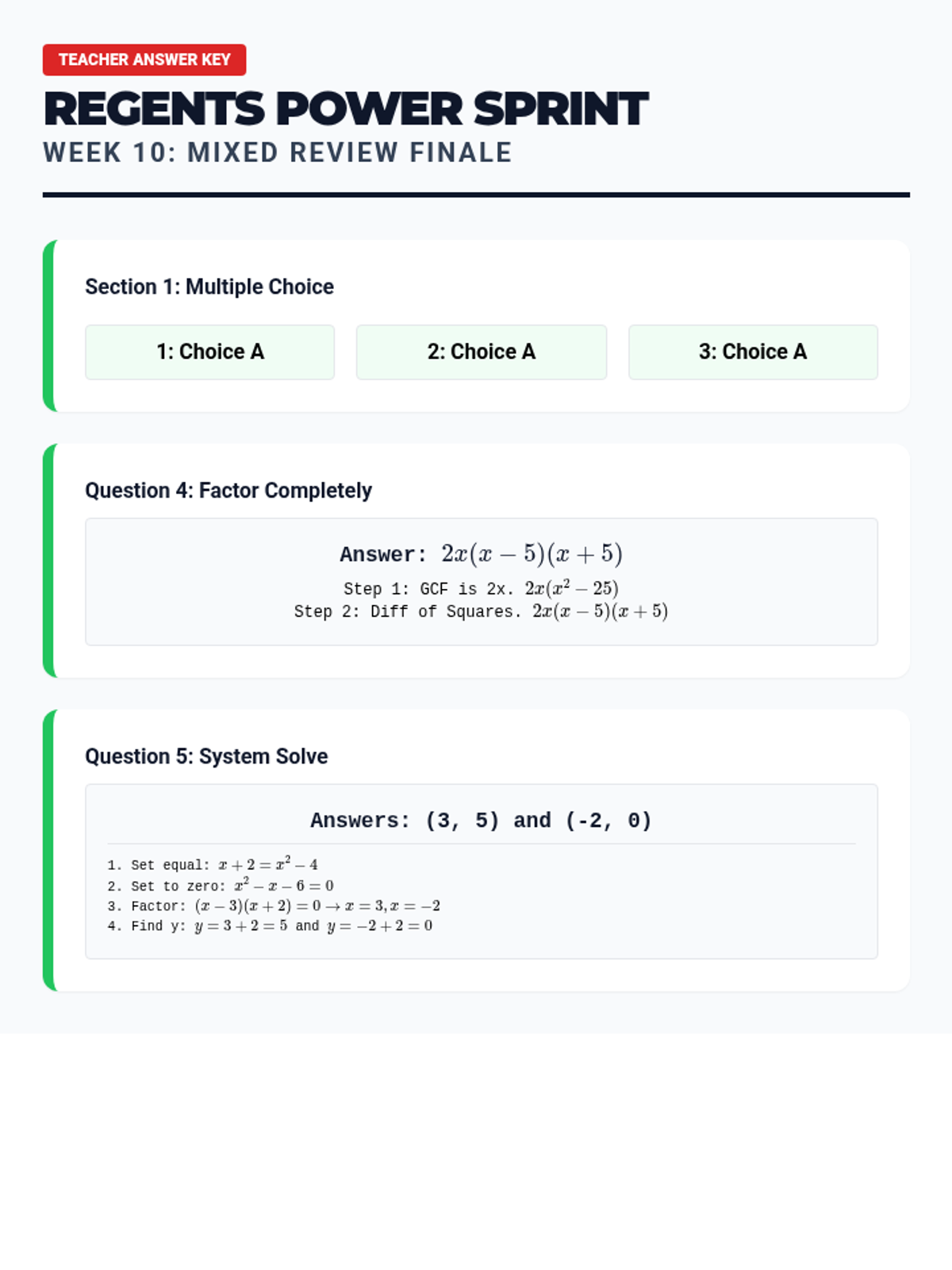Select the Regents Power Sprint title

(346, 109)
